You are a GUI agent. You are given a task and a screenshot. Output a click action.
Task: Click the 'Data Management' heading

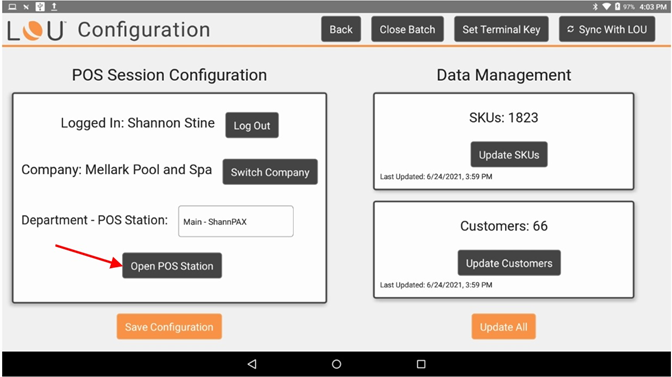tap(504, 75)
